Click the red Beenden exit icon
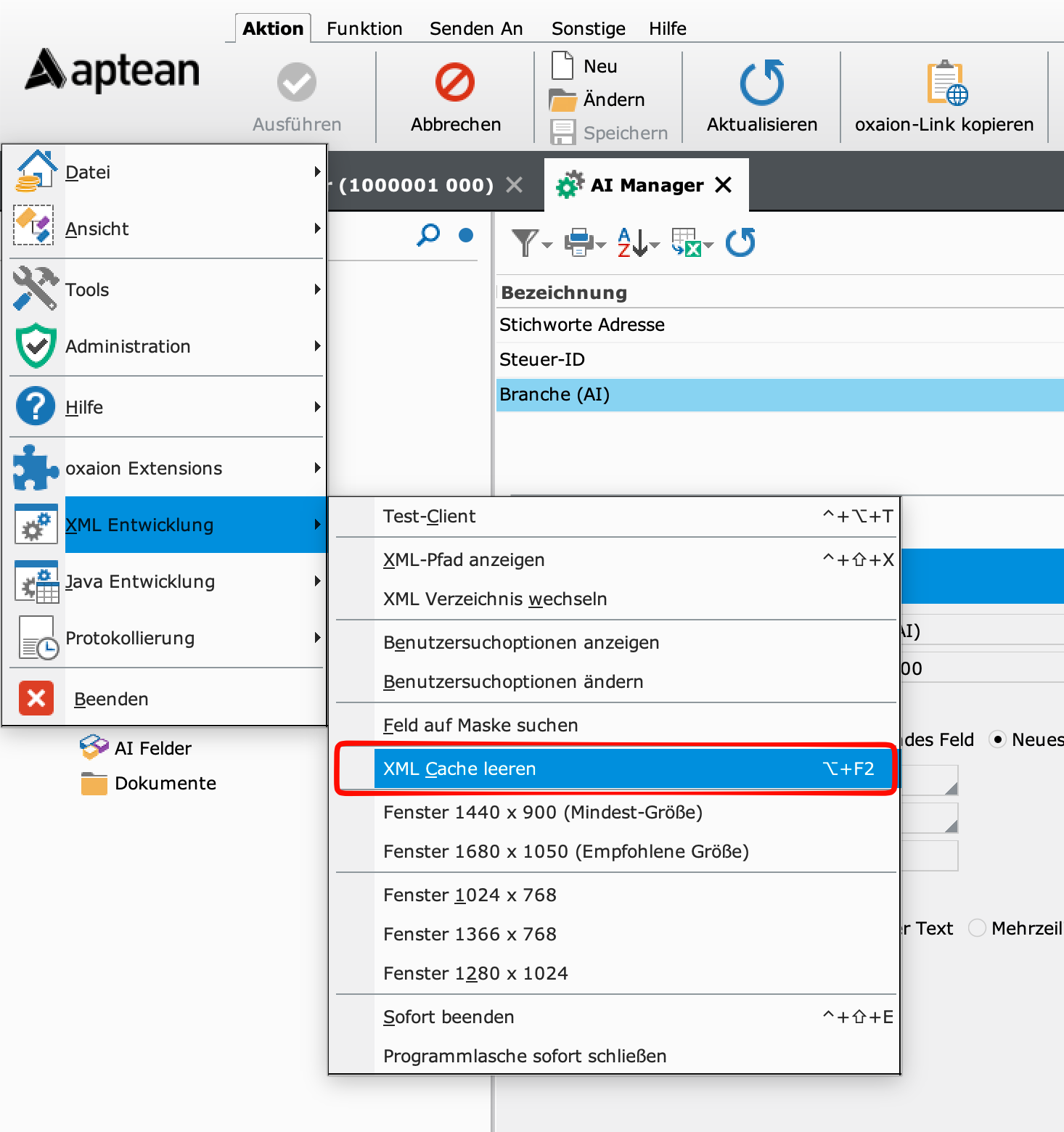Image resolution: width=1064 pixels, height=1132 pixels. 36,698
